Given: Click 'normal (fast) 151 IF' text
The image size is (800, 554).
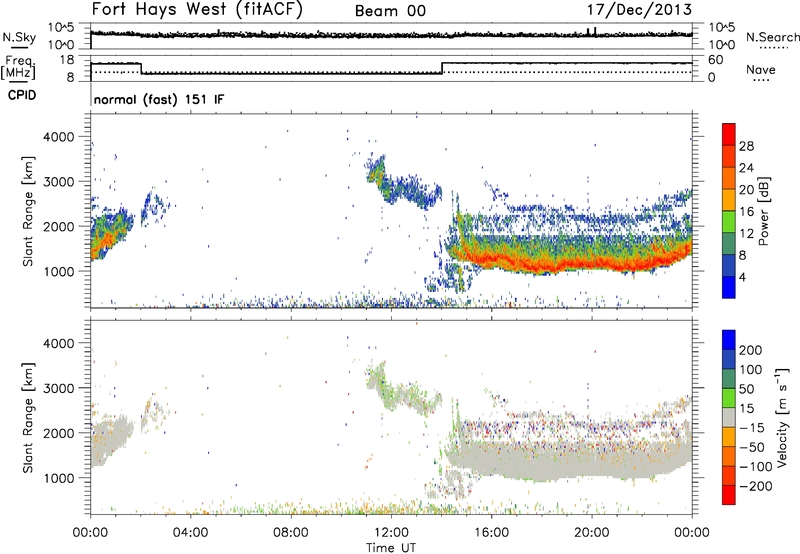Looking at the screenshot, I should [159, 99].
